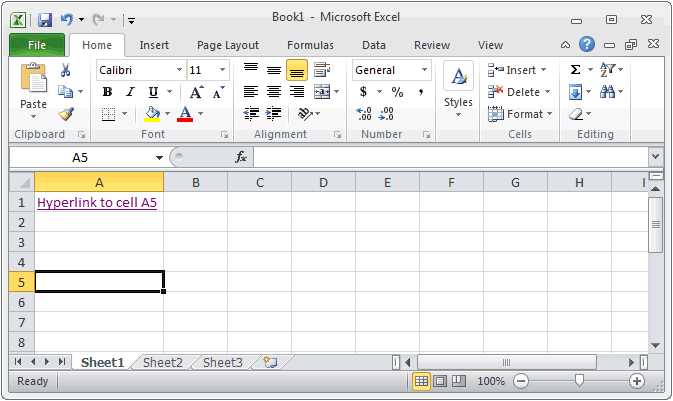The image size is (673, 401).
Task: Click the Fill down-arrow icon in Editing
Action: tap(576, 92)
